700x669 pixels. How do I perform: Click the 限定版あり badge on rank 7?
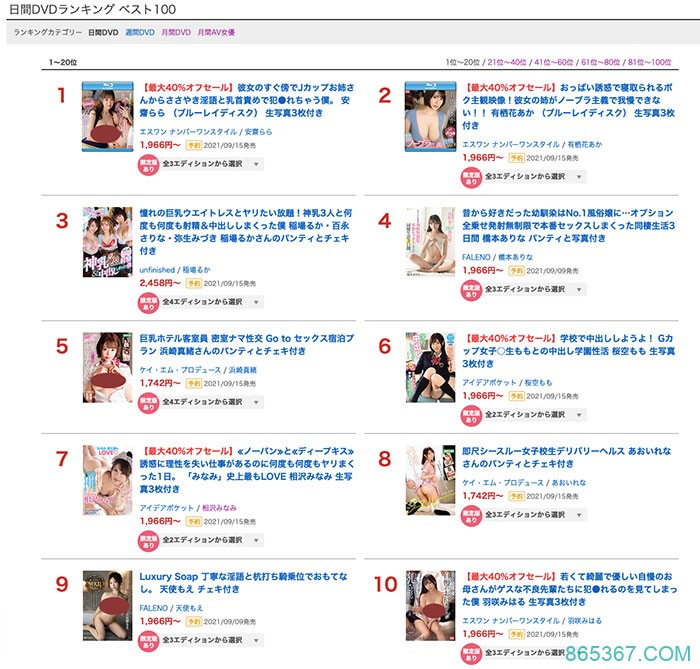click(x=148, y=542)
